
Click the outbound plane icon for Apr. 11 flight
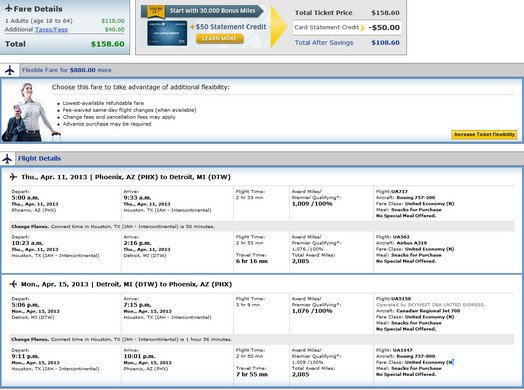click(13, 177)
